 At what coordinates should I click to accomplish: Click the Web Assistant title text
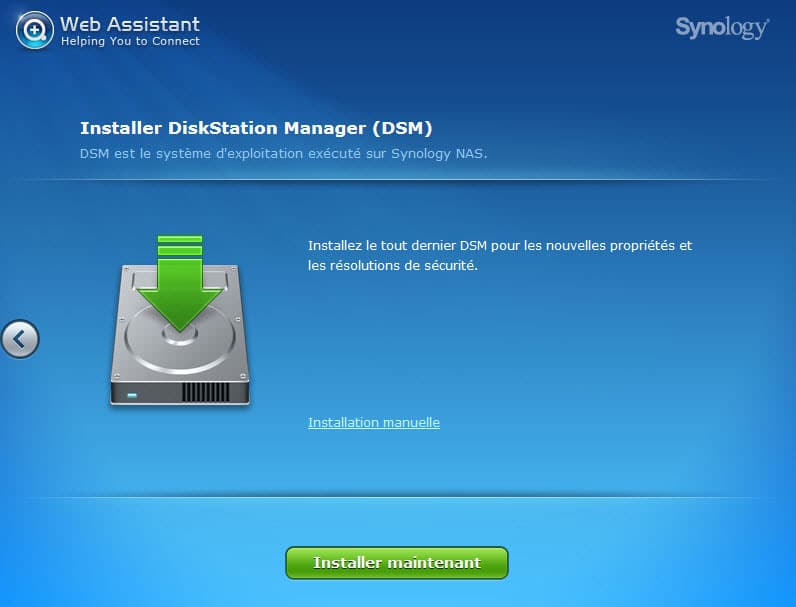[130, 24]
